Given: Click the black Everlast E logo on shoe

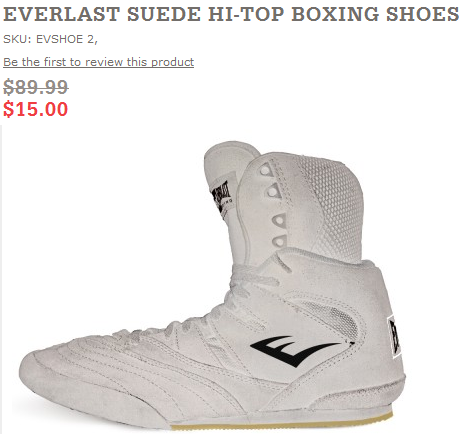Looking at the screenshot, I should 295,351.
